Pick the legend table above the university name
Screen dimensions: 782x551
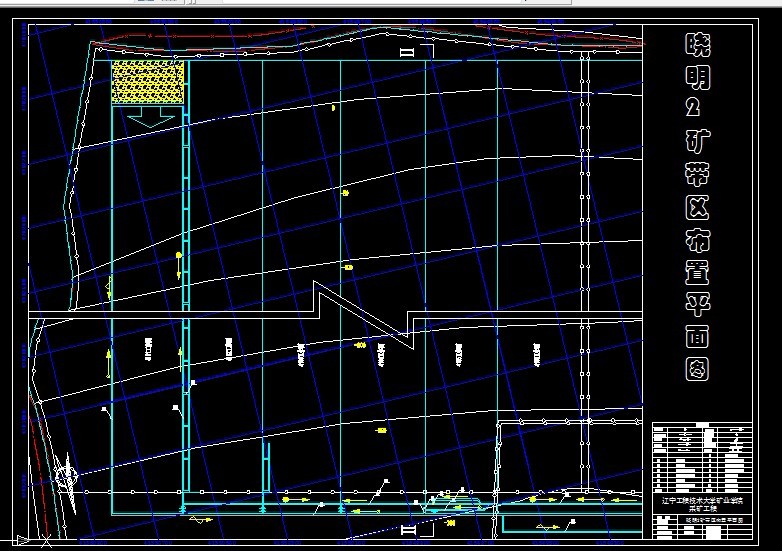(702, 459)
